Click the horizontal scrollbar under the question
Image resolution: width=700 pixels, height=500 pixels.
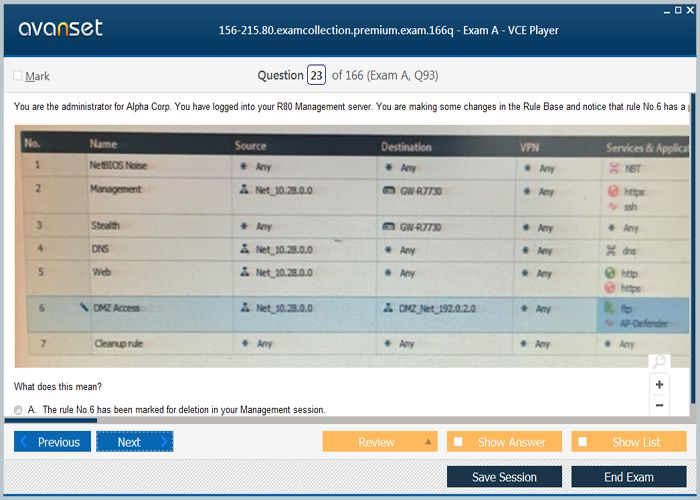50,421
